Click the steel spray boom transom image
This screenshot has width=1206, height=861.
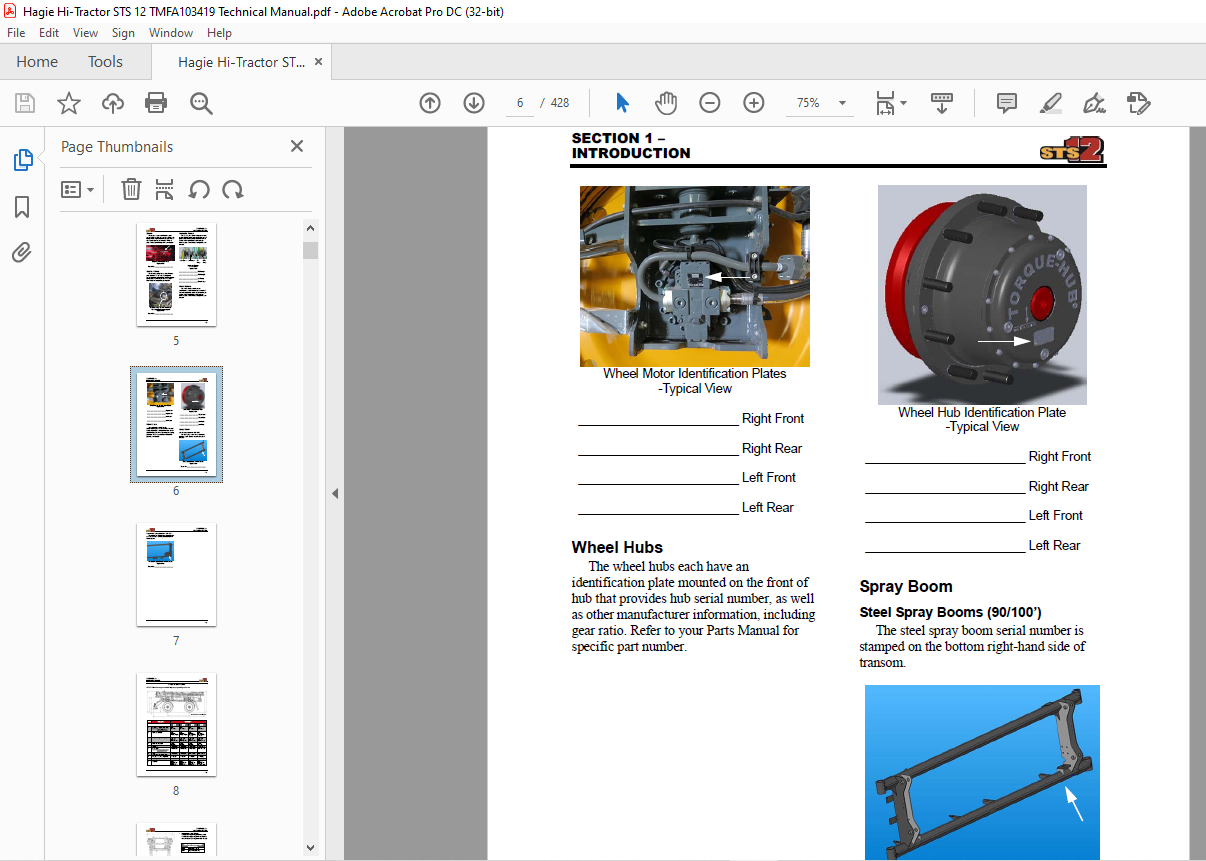click(x=982, y=772)
